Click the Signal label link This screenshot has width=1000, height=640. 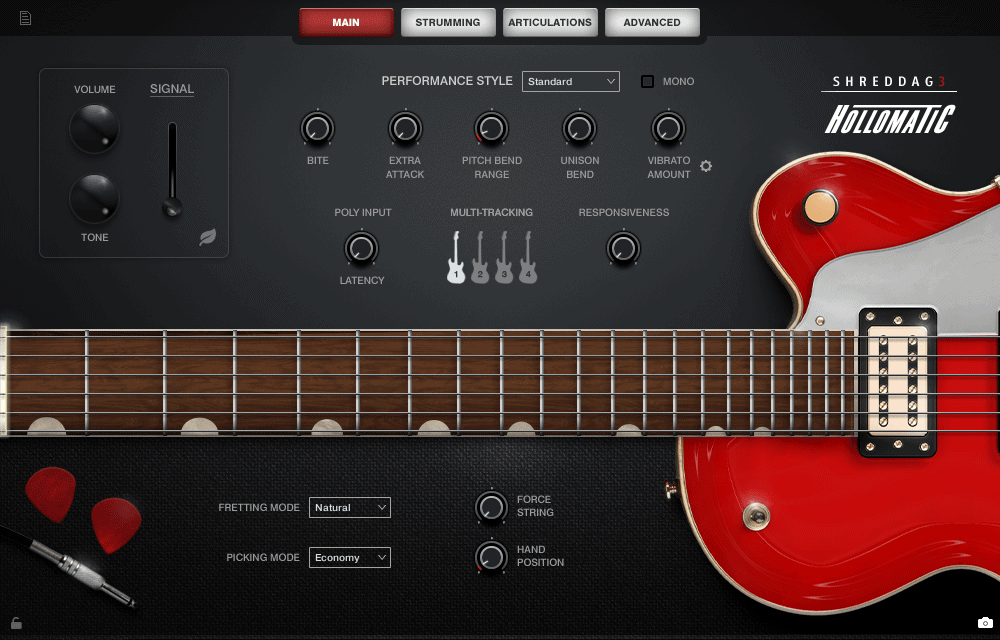[172, 89]
